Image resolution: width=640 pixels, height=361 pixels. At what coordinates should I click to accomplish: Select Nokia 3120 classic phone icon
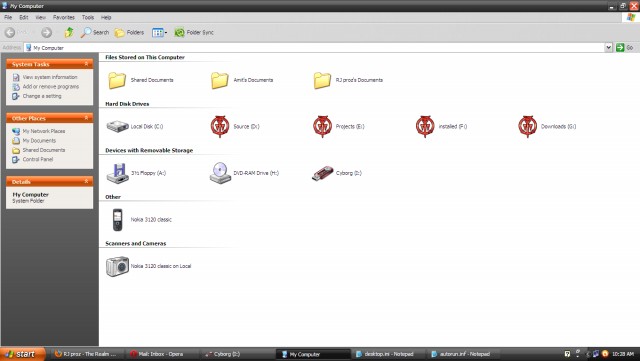coord(118,220)
